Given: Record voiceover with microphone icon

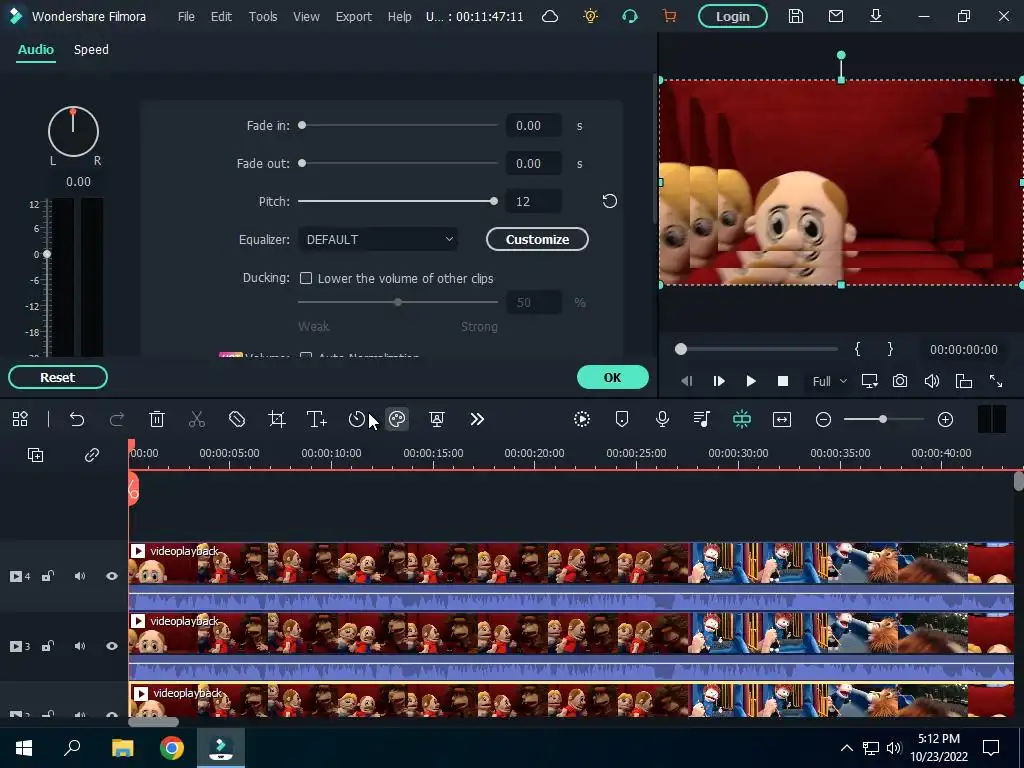Looking at the screenshot, I should click(x=662, y=419).
